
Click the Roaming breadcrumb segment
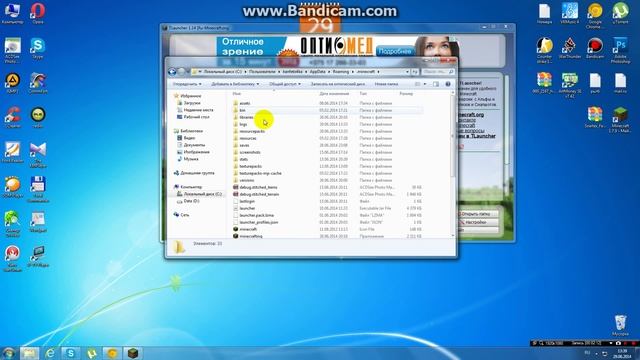[x=341, y=71]
